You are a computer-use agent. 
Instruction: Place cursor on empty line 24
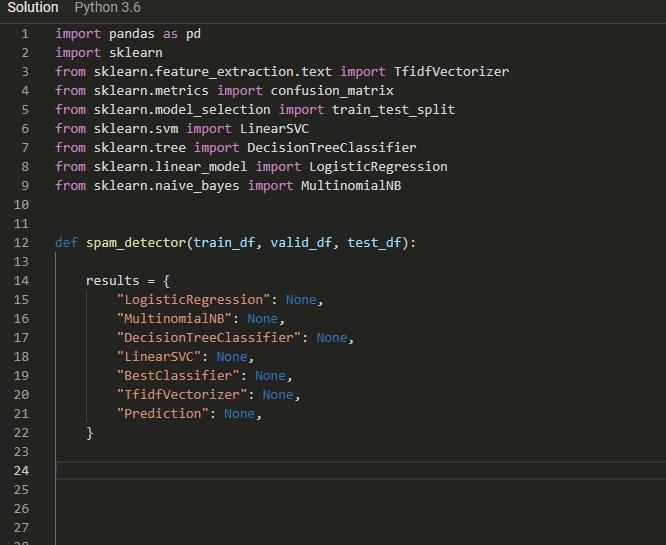(x=361, y=470)
